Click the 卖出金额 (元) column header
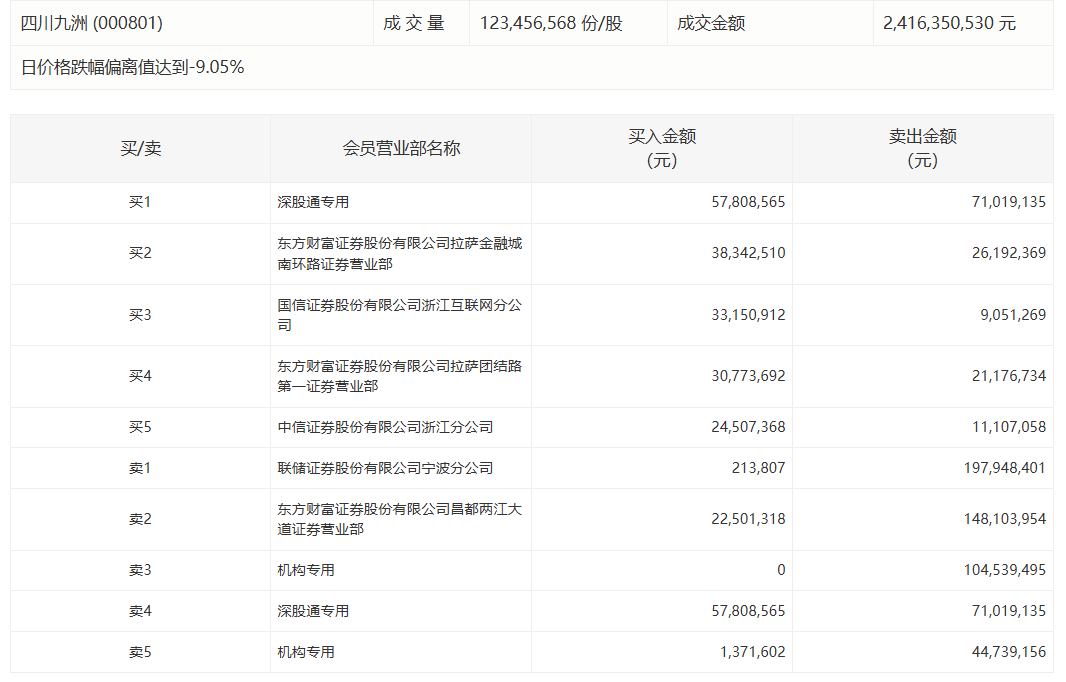The image size is (1066, 682). (922, 149)
